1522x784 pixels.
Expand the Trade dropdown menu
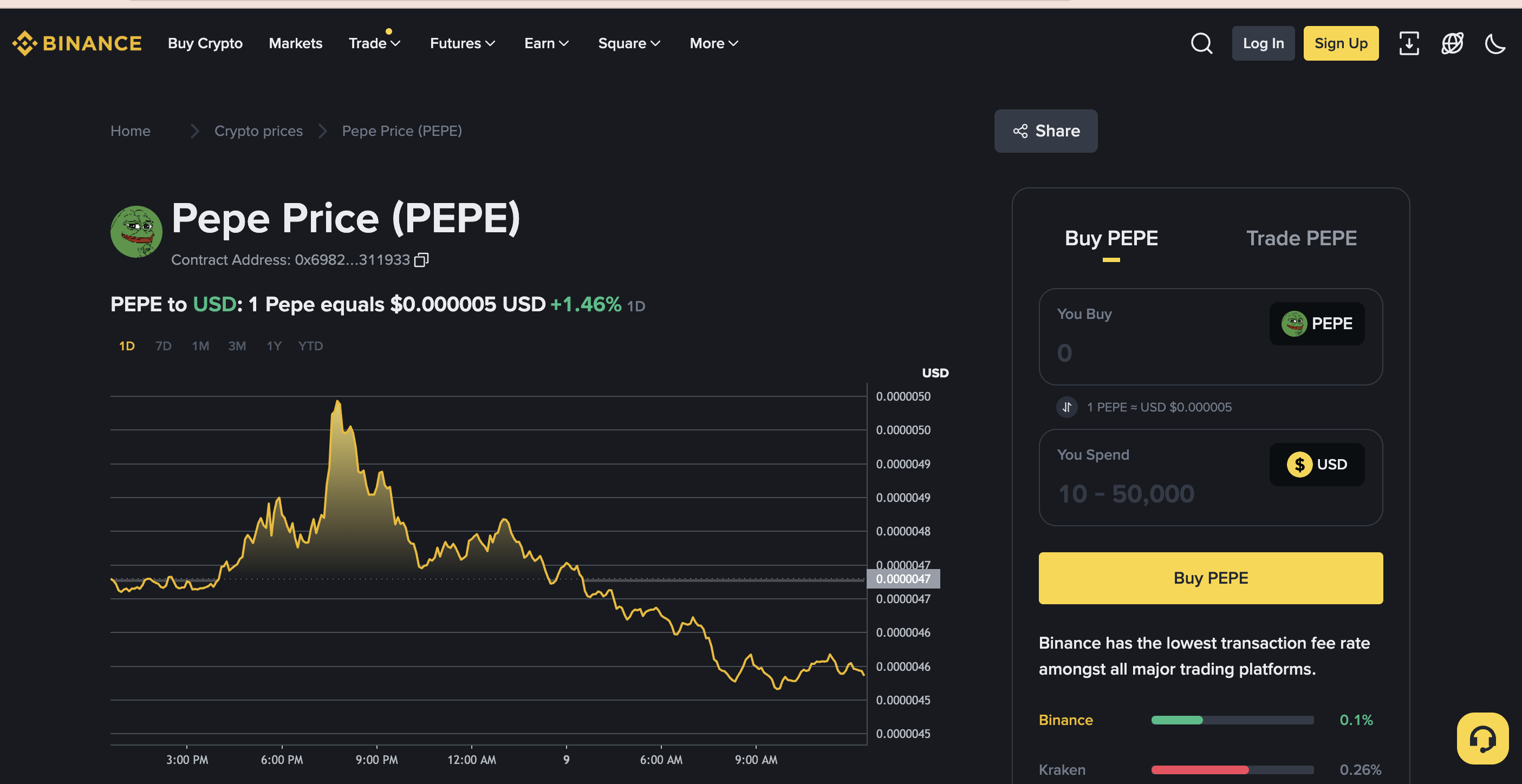[374, 43]
